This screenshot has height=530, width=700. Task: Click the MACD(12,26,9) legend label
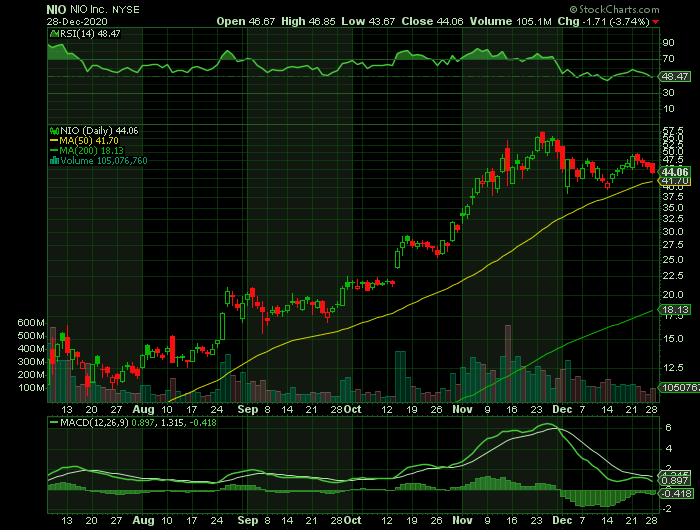[94, 422]
